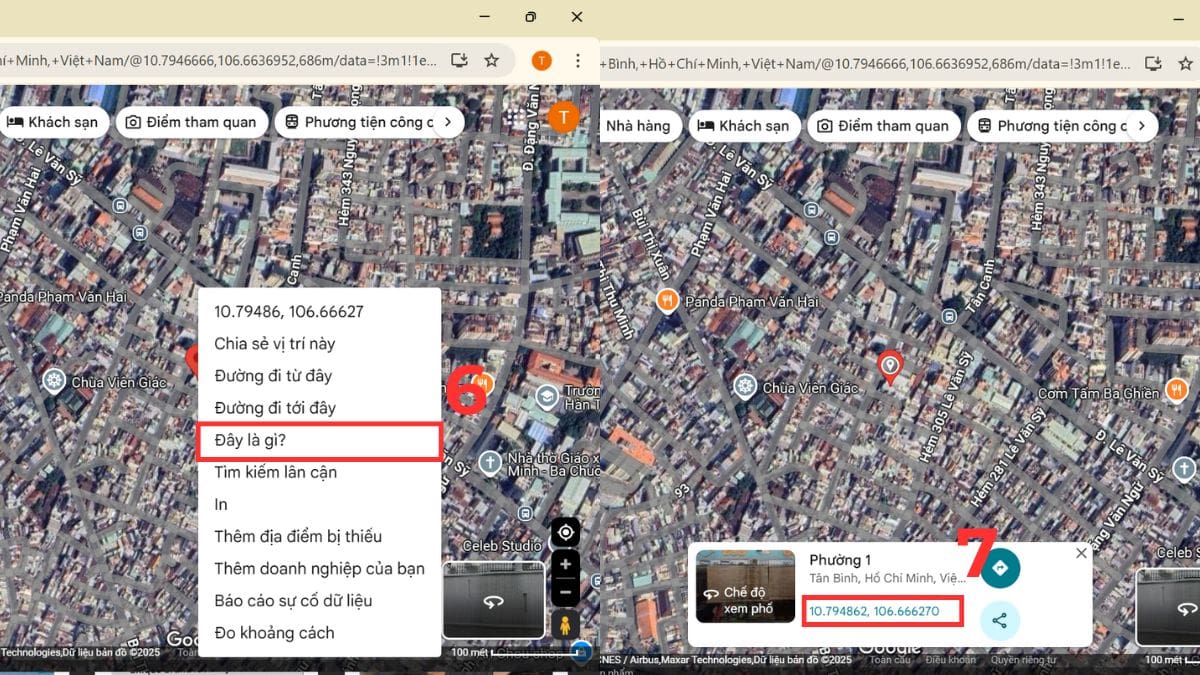
Task: Click Cơm Tấm Ba Ghiền restaurant marker
Action: click(1177, 390)
